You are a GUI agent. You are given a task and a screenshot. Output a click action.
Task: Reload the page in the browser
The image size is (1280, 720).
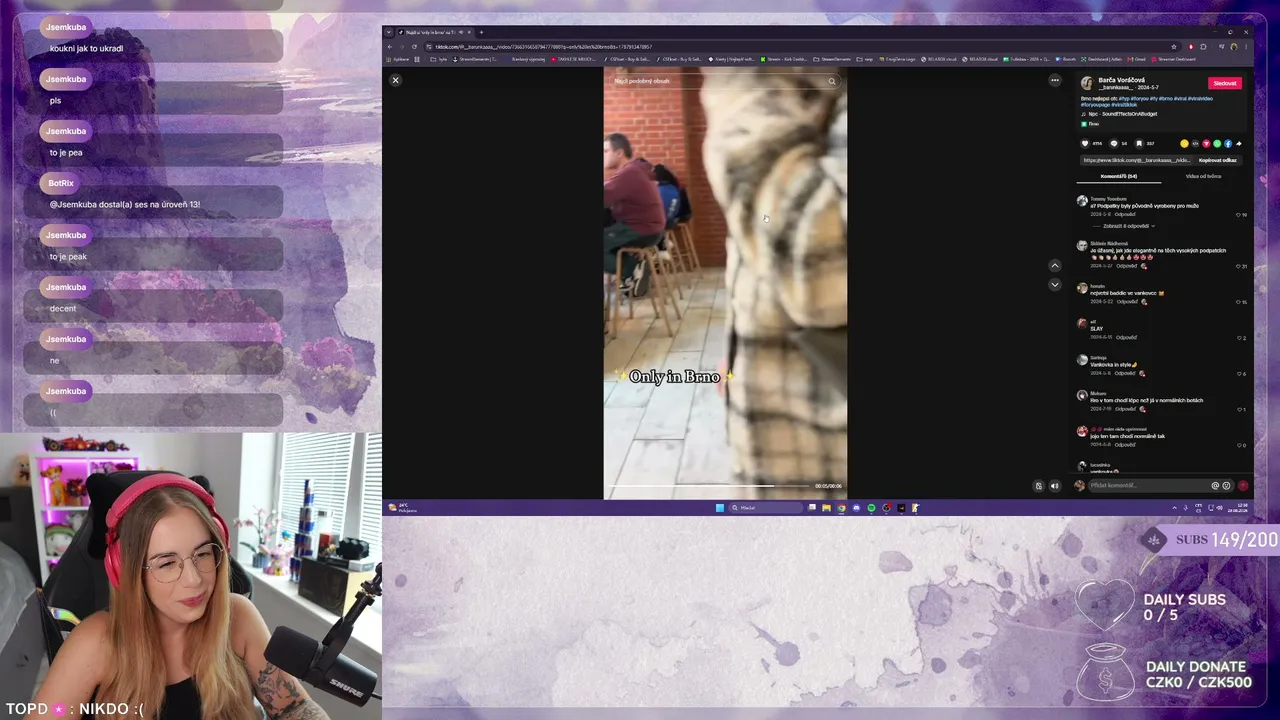(x=413, y=47)
